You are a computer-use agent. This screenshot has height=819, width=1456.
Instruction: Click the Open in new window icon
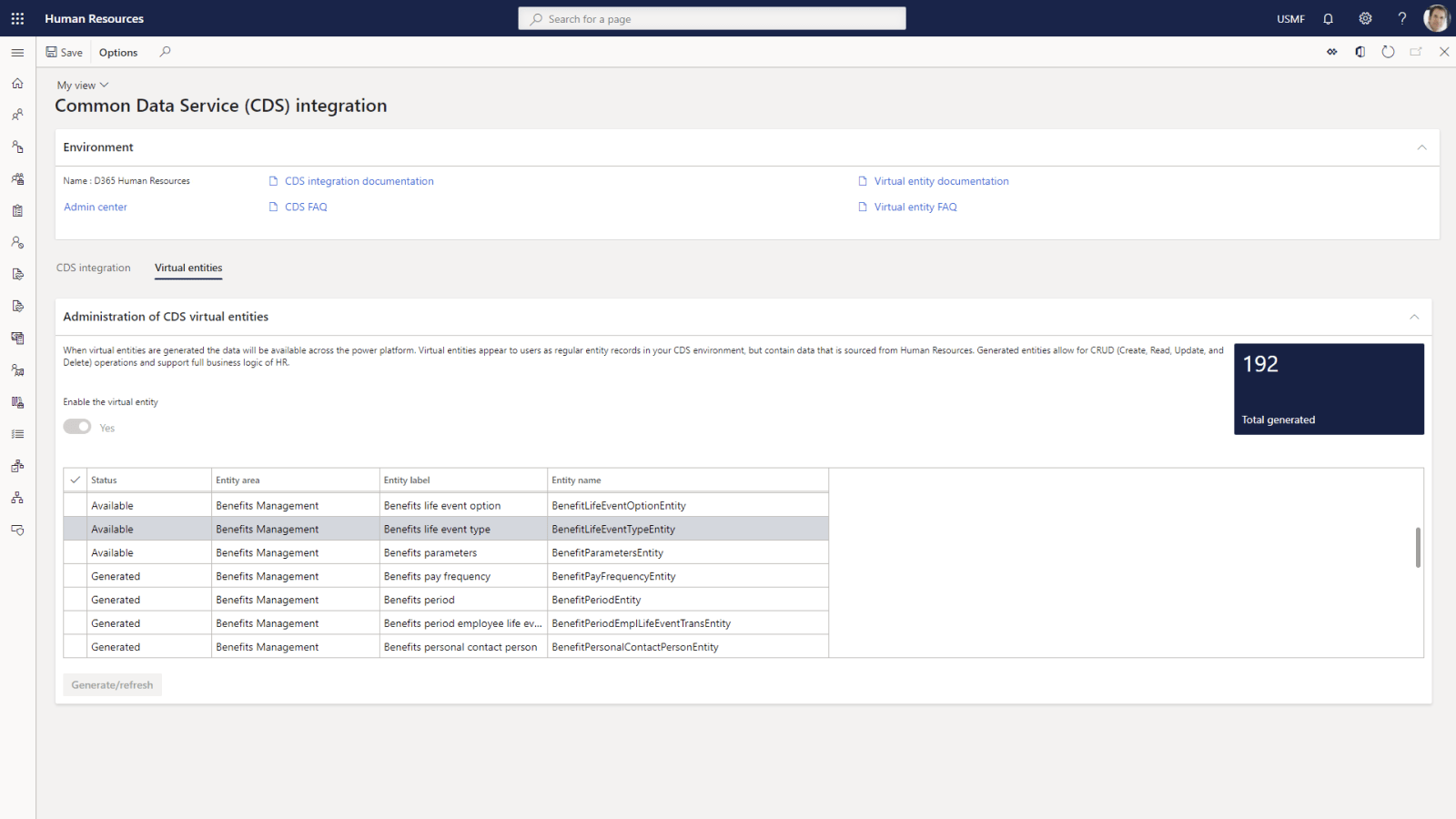point(1416,52)
